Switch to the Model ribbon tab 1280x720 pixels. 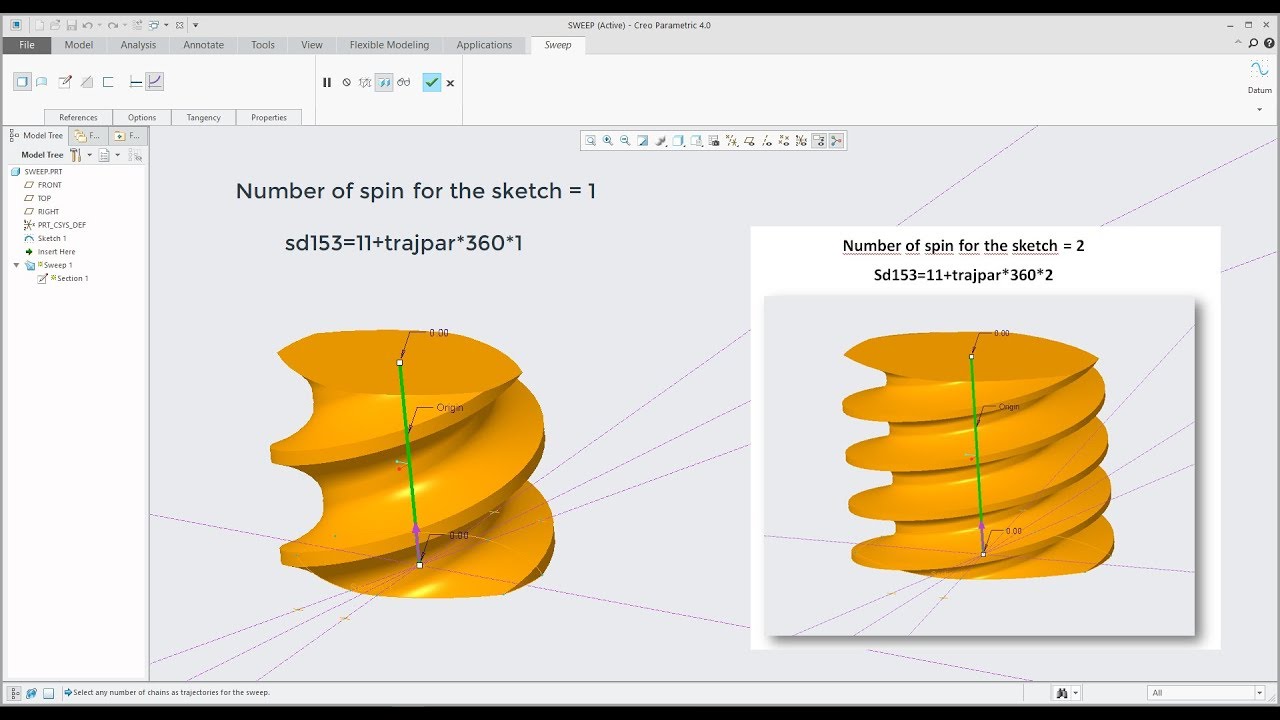point(79,45)
